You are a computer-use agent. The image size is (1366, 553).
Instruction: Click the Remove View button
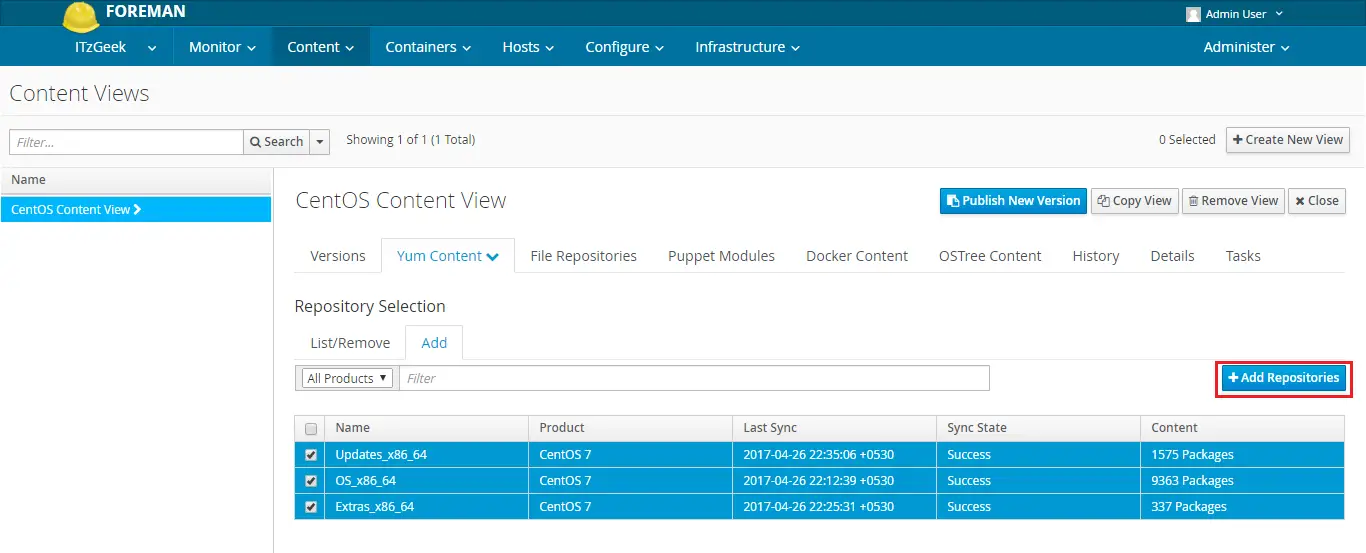click(1233, 201)
